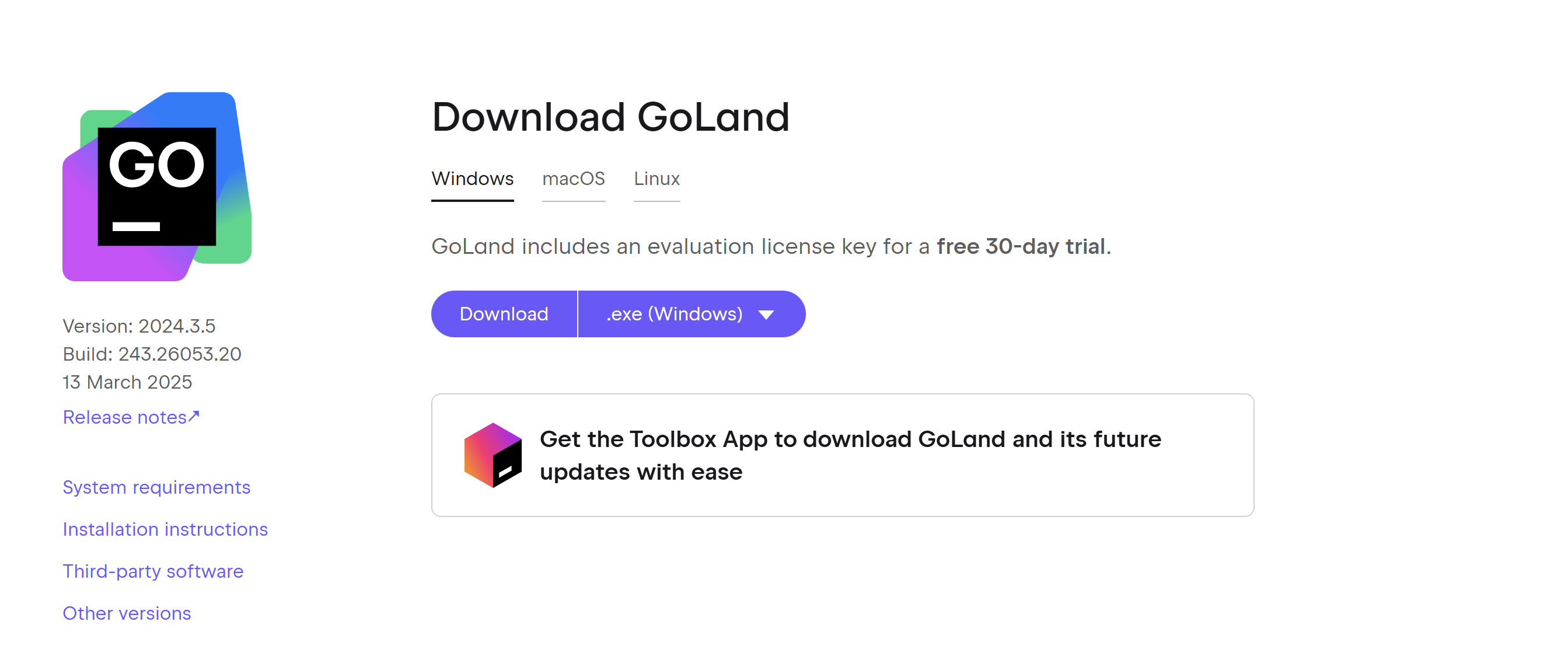Click the Download GoLand heading
This screenshot has height=660, width=1568.
pyautogui.click(x=610, y=116)
